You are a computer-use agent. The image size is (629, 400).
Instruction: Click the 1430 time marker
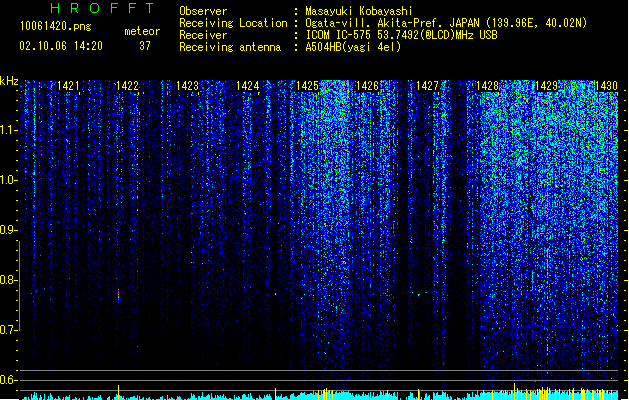(x=607, y=86)
